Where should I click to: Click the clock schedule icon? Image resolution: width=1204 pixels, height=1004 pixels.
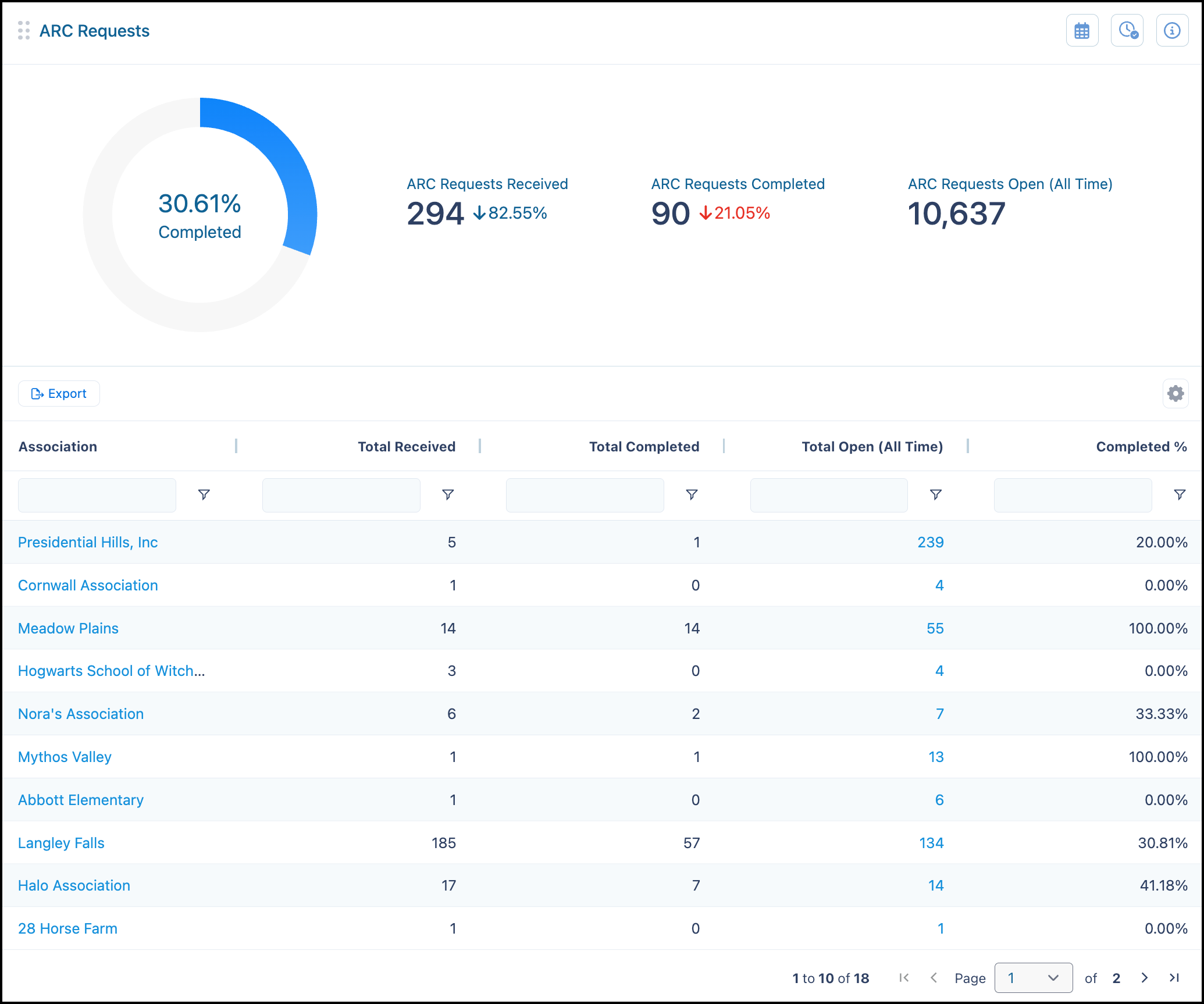pyautogui.click(x=1127, y=31)
